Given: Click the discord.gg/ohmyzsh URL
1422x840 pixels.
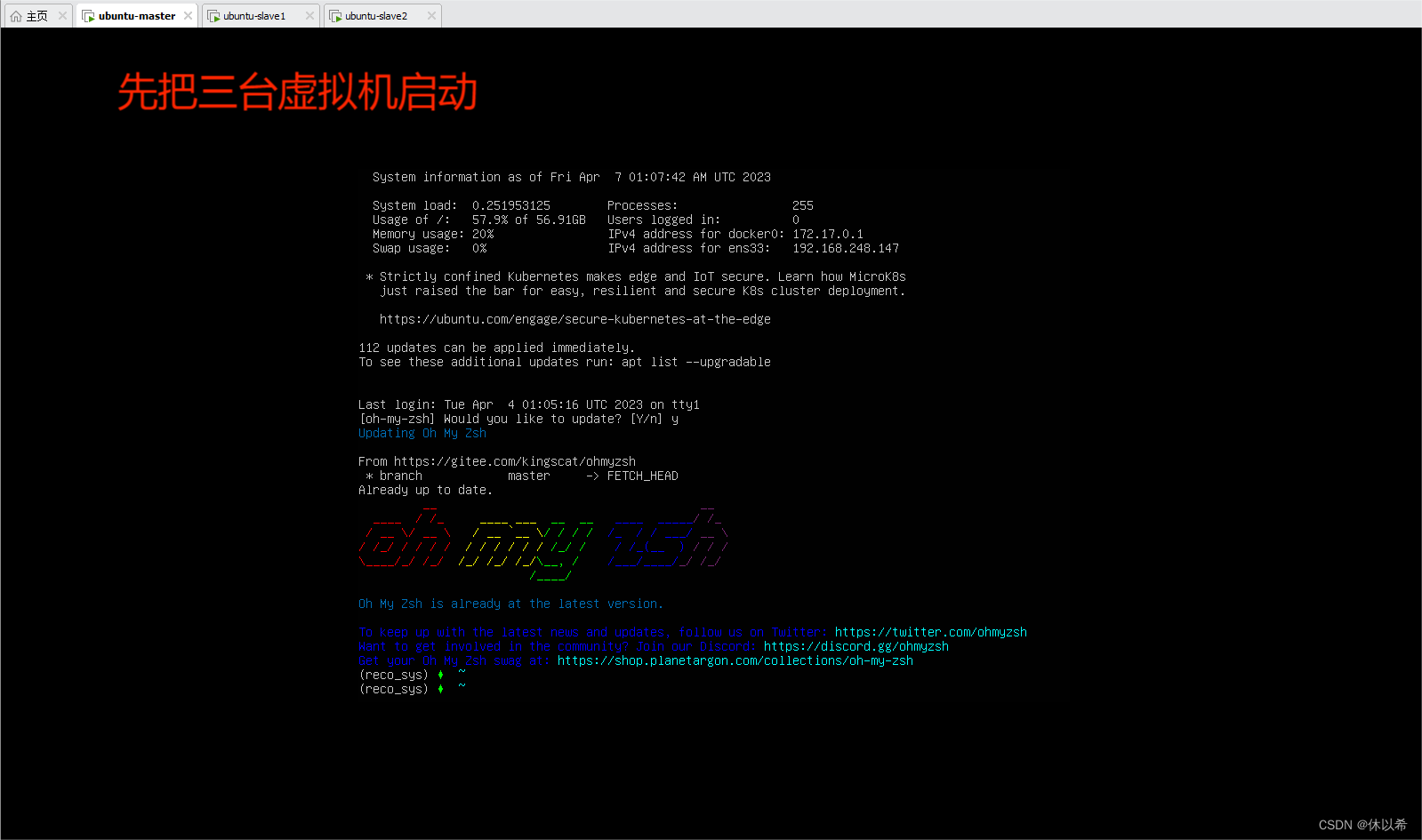Looking at the screenshot, I should point(856,646).
